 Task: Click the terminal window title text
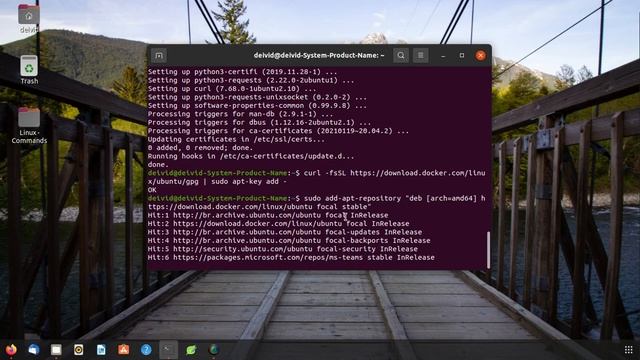(x=319, y=55)
